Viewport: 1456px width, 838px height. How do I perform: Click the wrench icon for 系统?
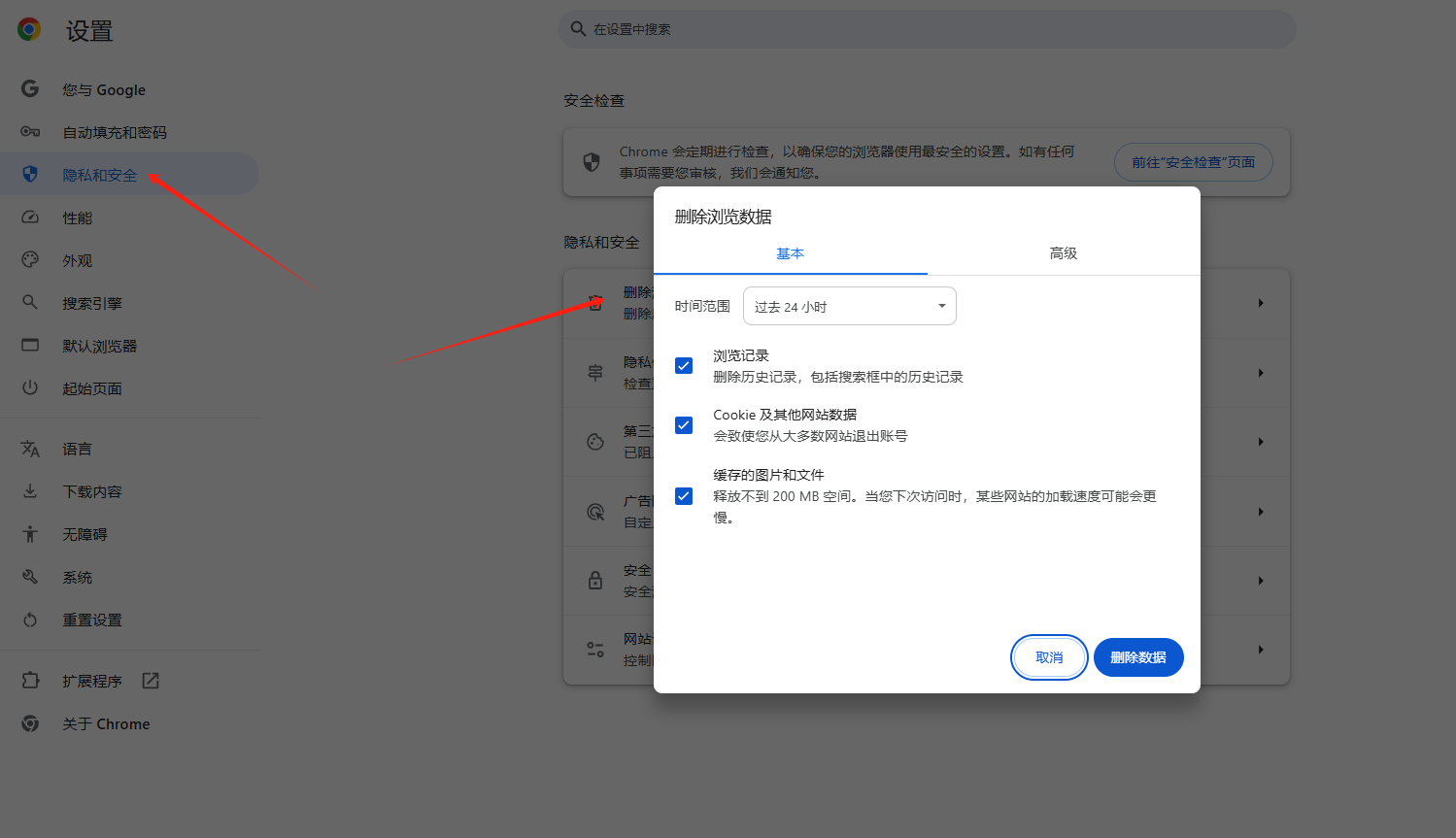point(30,577)
